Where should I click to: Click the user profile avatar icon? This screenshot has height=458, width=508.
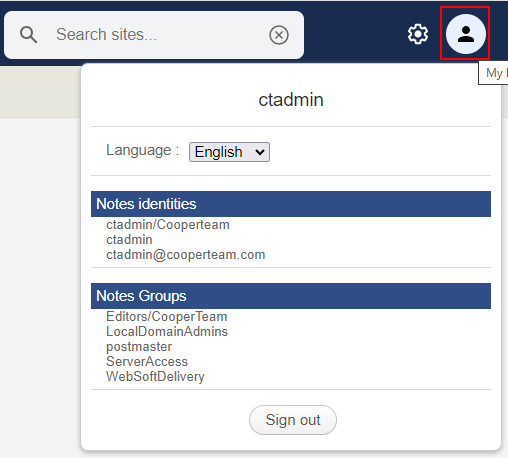[x=466, y=34]
